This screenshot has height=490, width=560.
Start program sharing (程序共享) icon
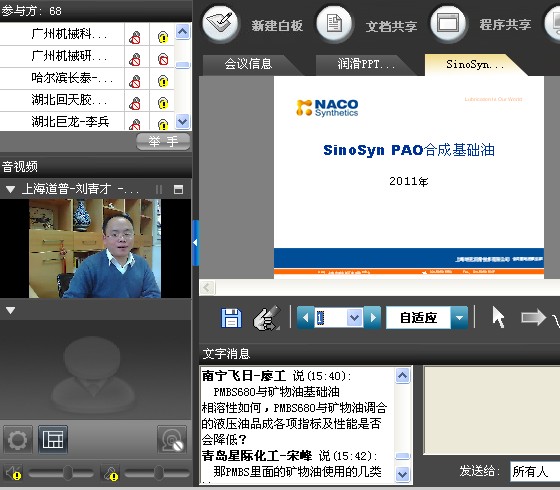449,24
